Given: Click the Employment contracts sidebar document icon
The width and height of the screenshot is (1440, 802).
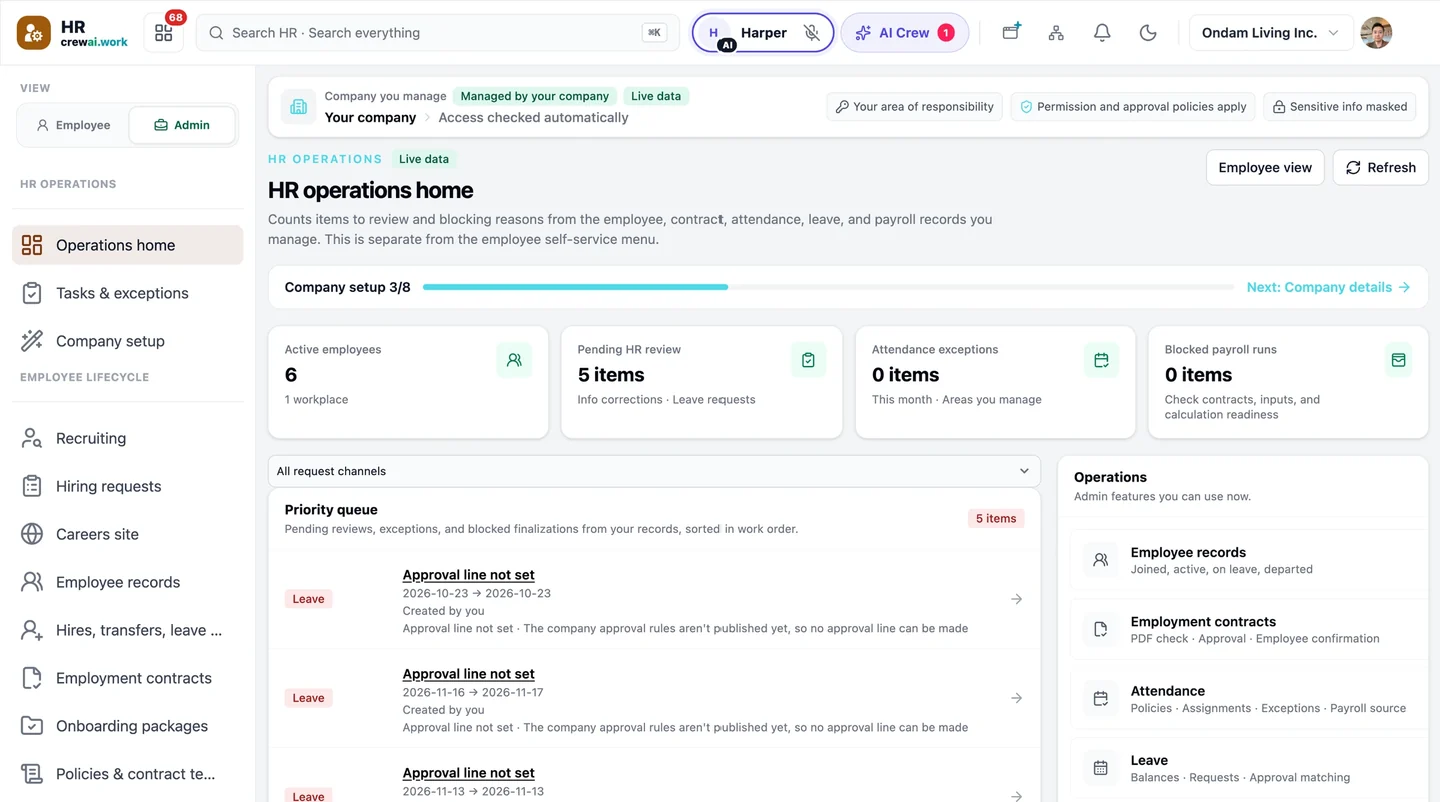Looking at the screenshot, I should pos(32,678).
